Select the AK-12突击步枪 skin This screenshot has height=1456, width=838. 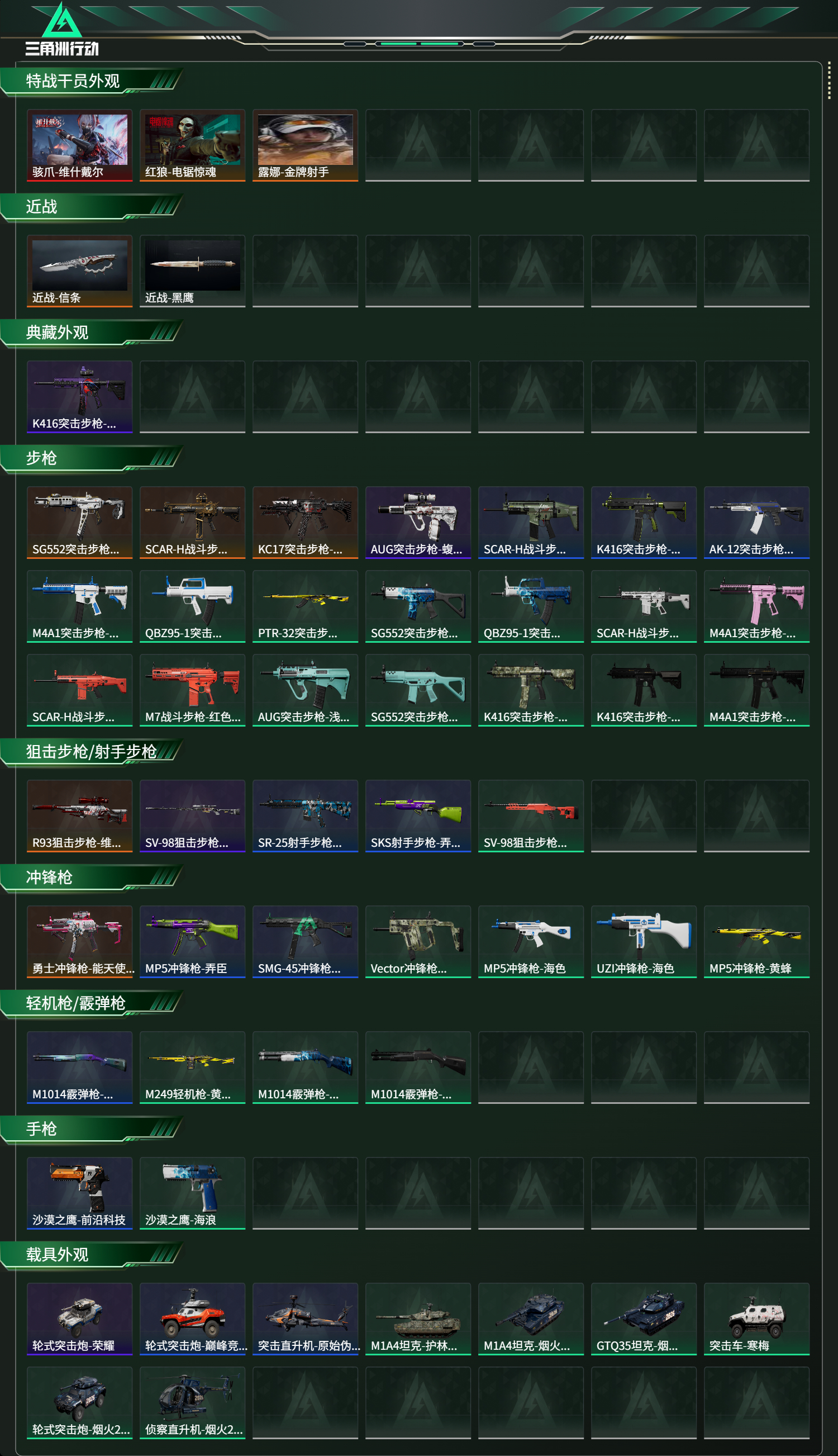click(x=756, y=523)
